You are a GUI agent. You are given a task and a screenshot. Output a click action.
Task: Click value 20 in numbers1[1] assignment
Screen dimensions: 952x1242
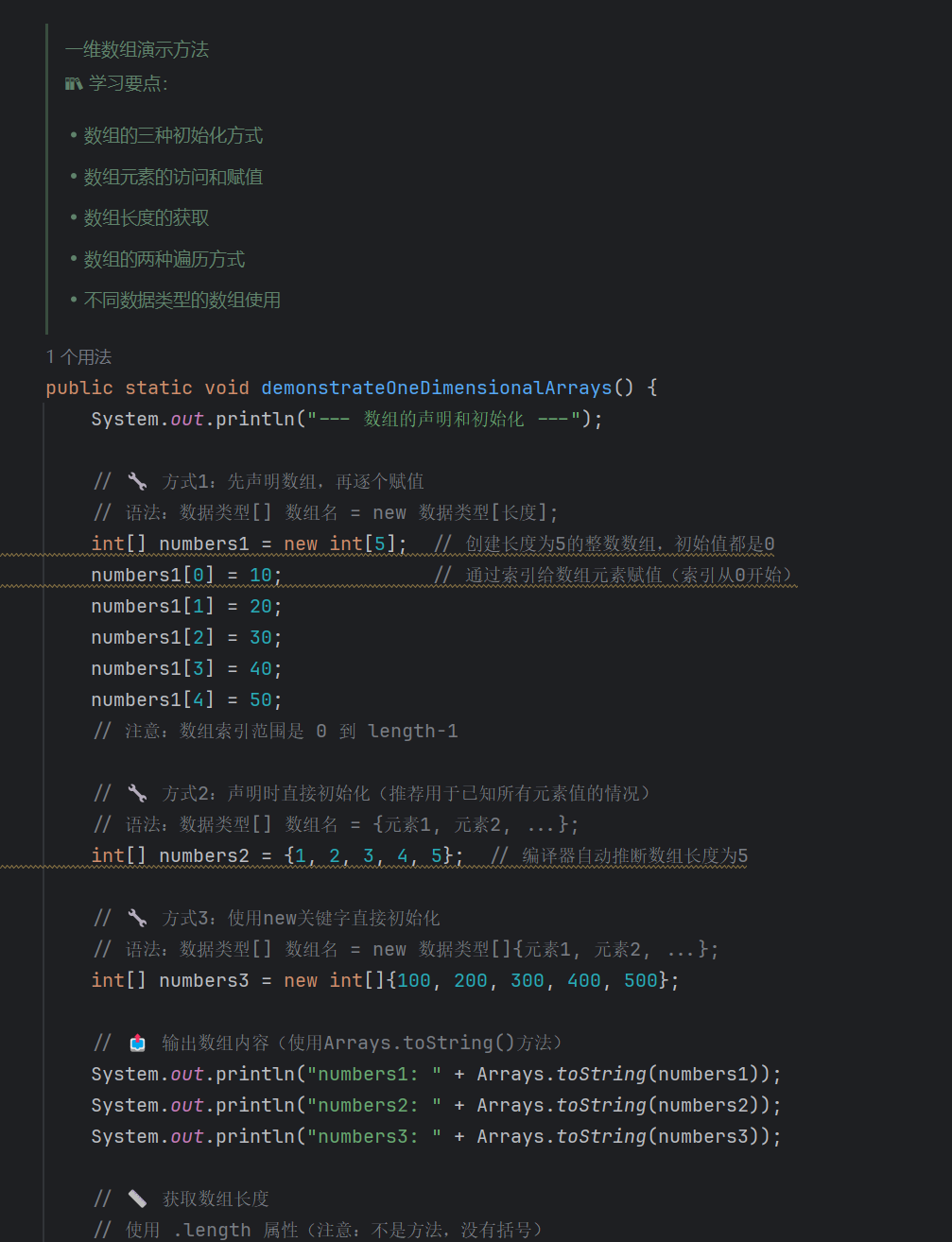[261, 606]
